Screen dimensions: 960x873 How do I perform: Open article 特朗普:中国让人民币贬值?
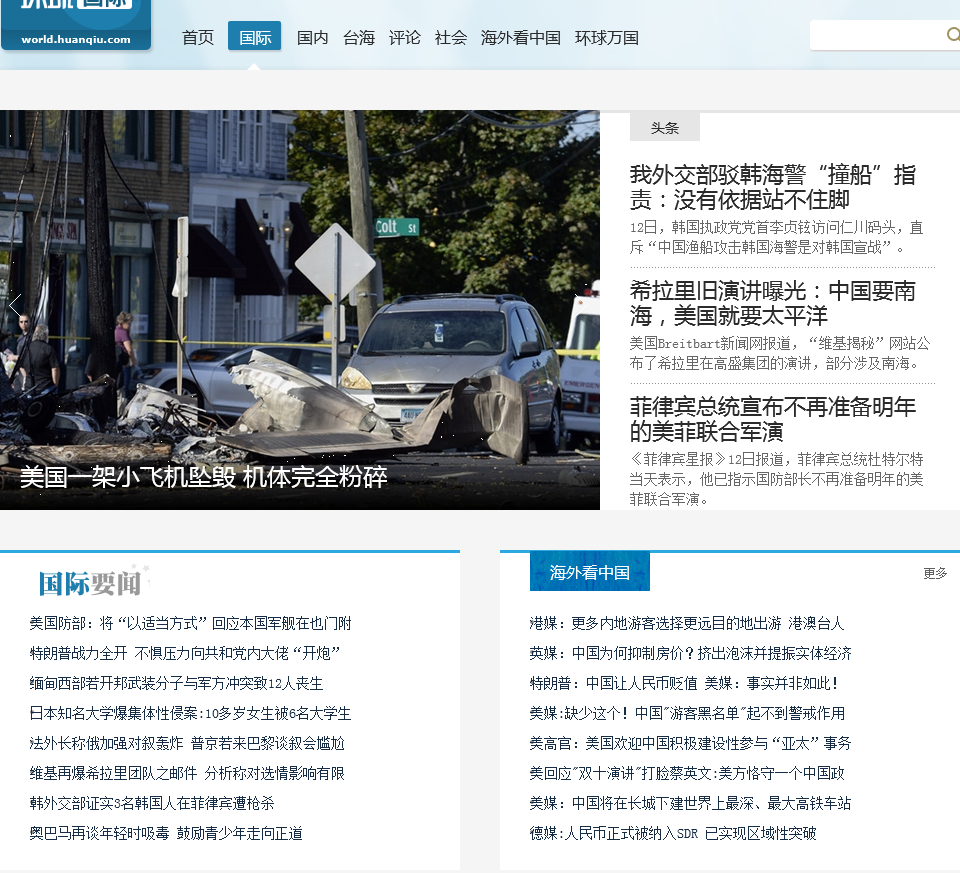coord(684,683)
